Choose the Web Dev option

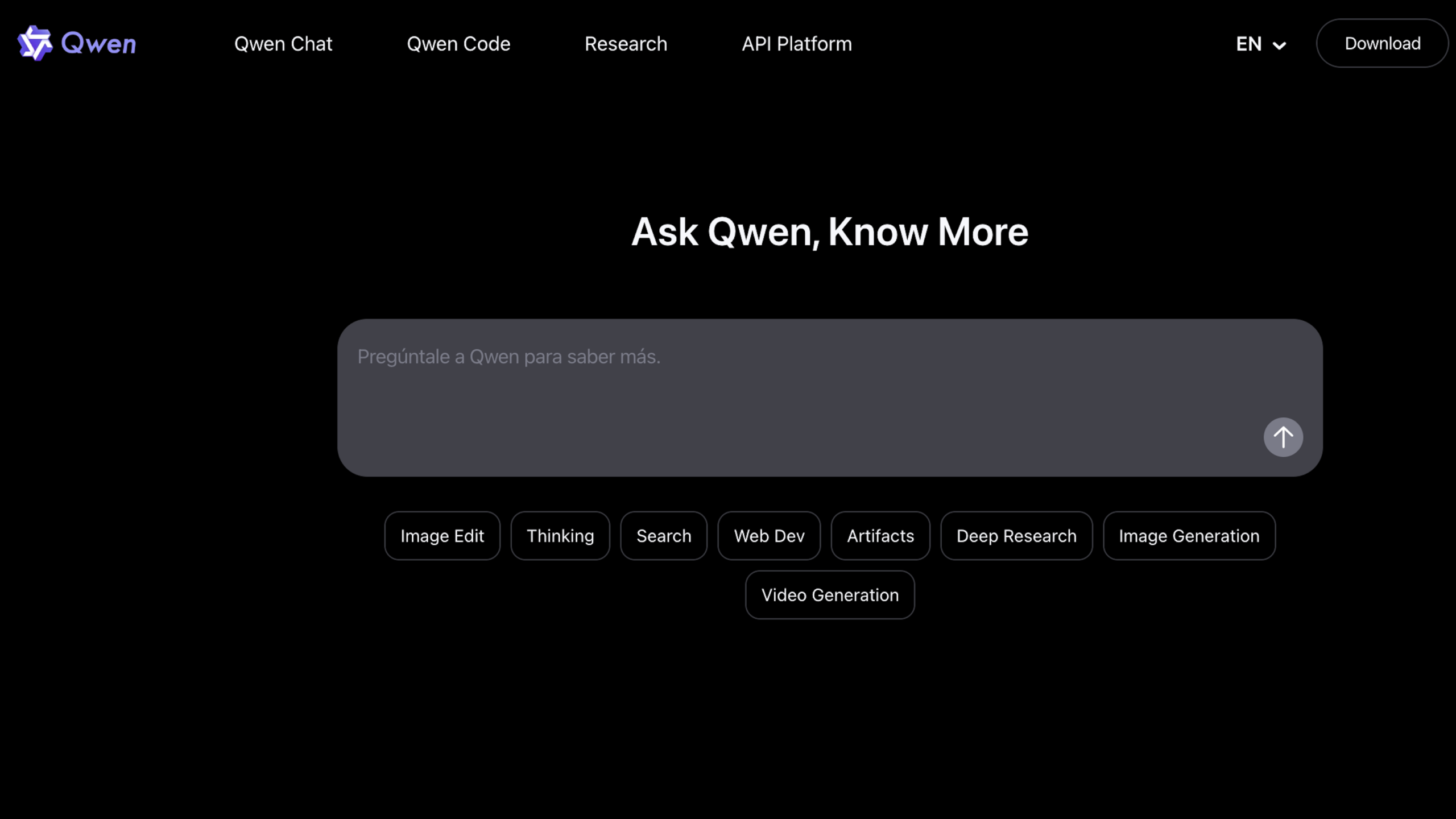pyautogui.click(x=769, y=536)
